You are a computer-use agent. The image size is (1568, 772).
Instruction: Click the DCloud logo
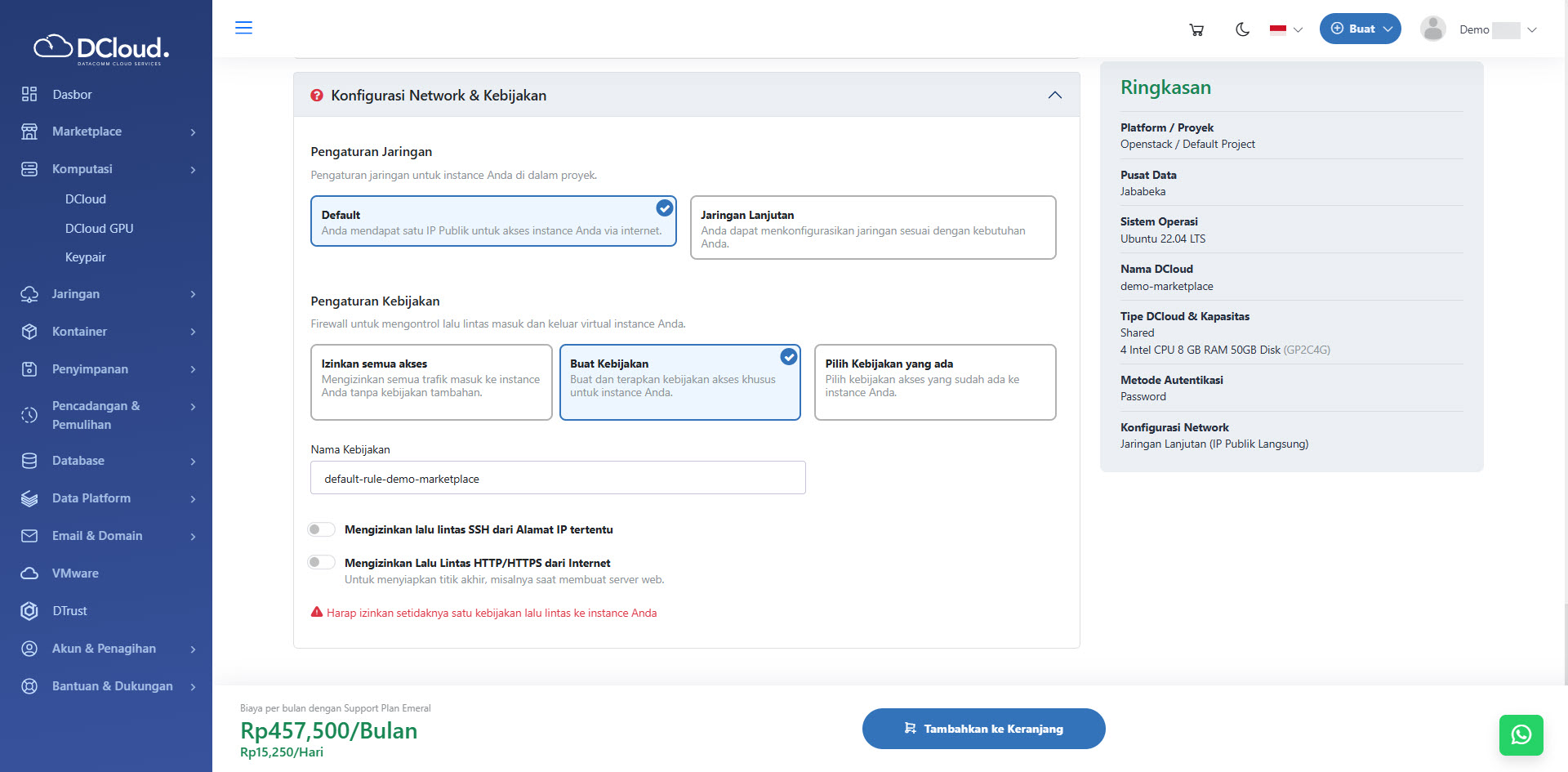(101, 49)
